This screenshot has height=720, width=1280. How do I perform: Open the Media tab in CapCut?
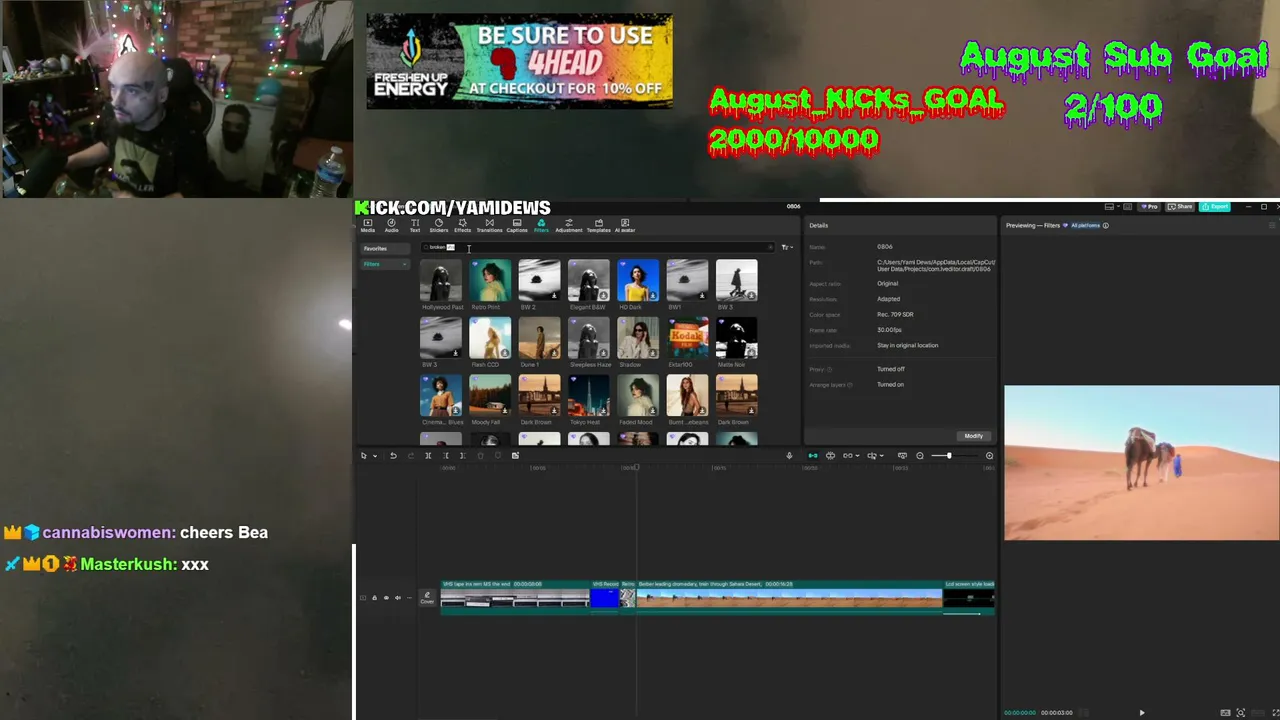pos(368,226)
